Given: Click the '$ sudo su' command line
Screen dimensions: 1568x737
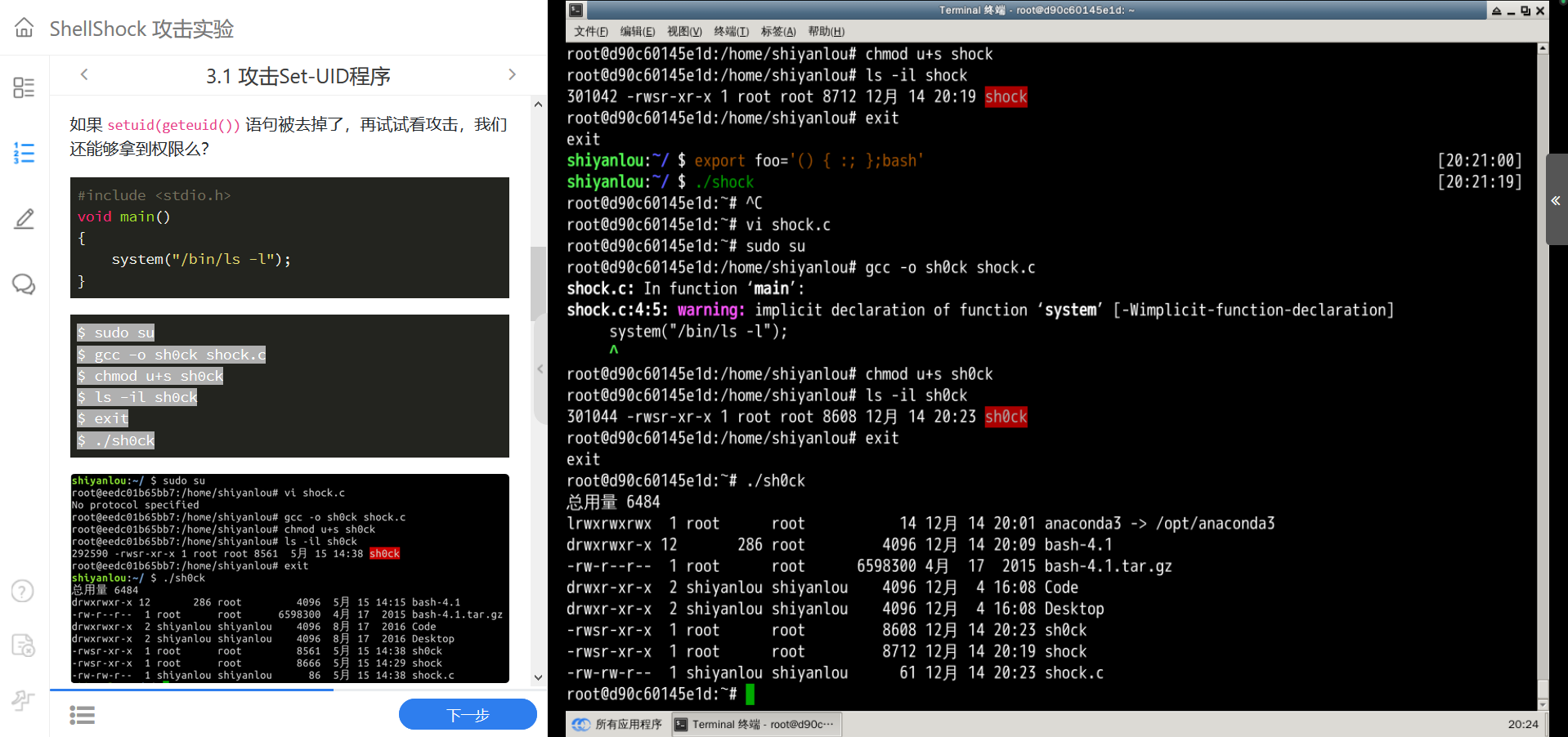Looking at the screenshot, I should [115, 333].
